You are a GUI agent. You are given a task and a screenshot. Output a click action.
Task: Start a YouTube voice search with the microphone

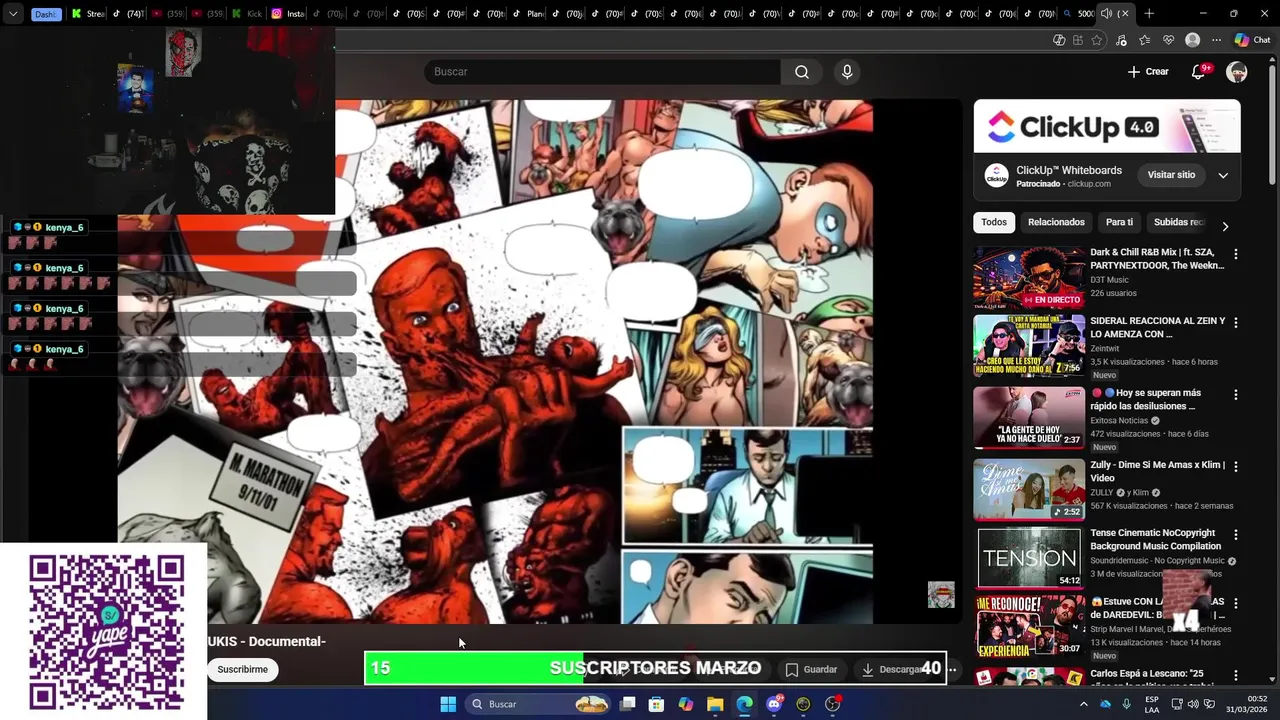[x=847, y=72]
